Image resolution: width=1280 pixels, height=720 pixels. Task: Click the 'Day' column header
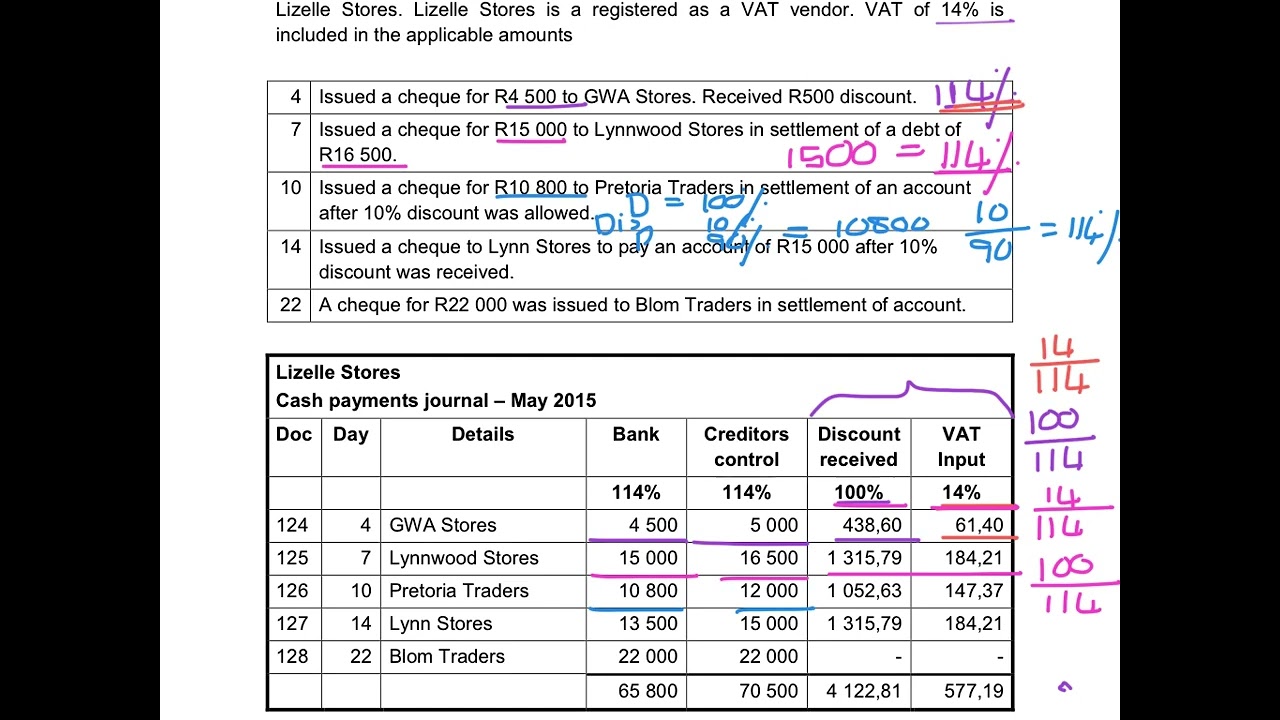tap(350, 434)
